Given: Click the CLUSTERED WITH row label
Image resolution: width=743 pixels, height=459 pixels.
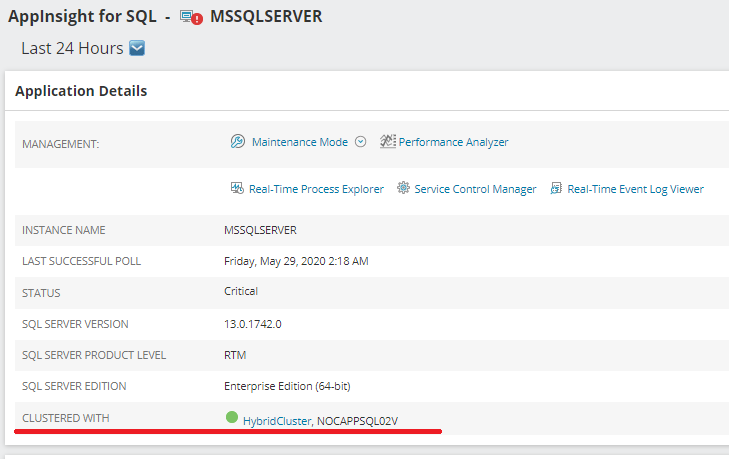Looking at the screenshot, I should tap(66, 418).
